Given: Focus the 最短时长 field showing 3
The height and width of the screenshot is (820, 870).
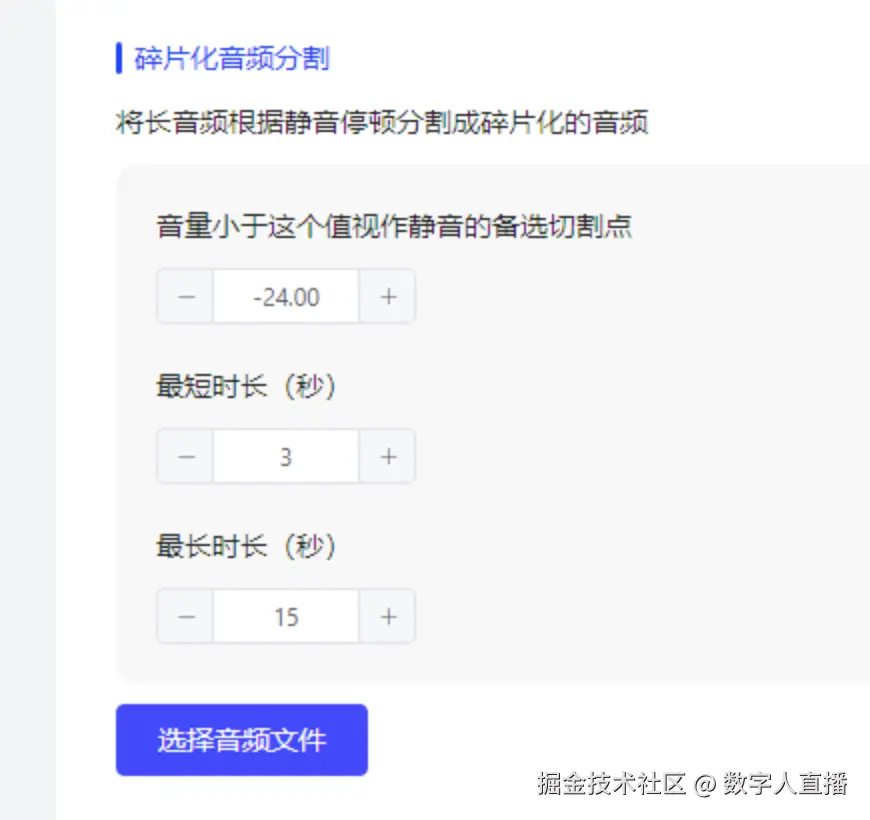Looking at the screenshot, I should [x=286, y=457].
